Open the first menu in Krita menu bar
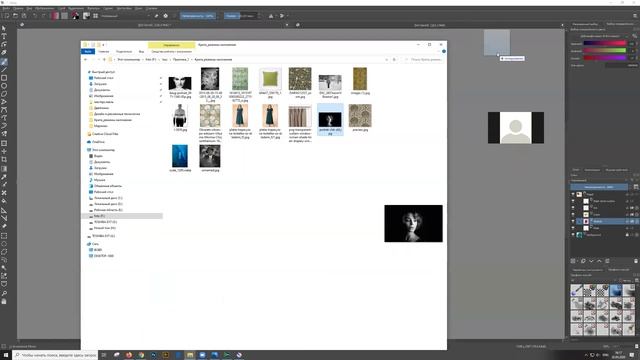 6,8
